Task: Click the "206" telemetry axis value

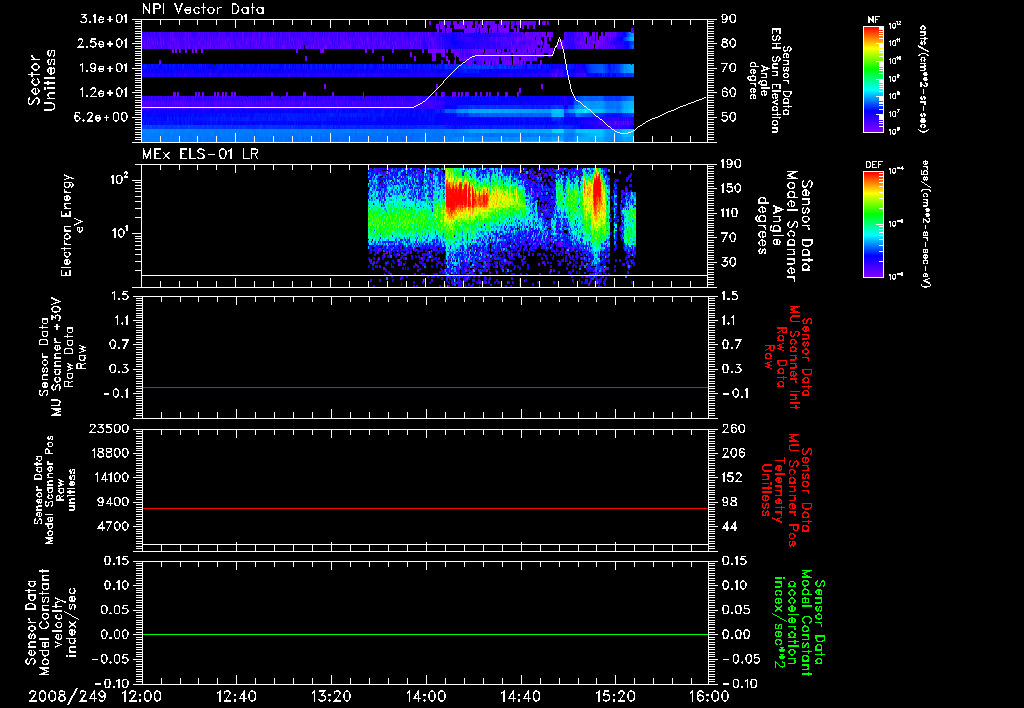Action: click(733, 453)
